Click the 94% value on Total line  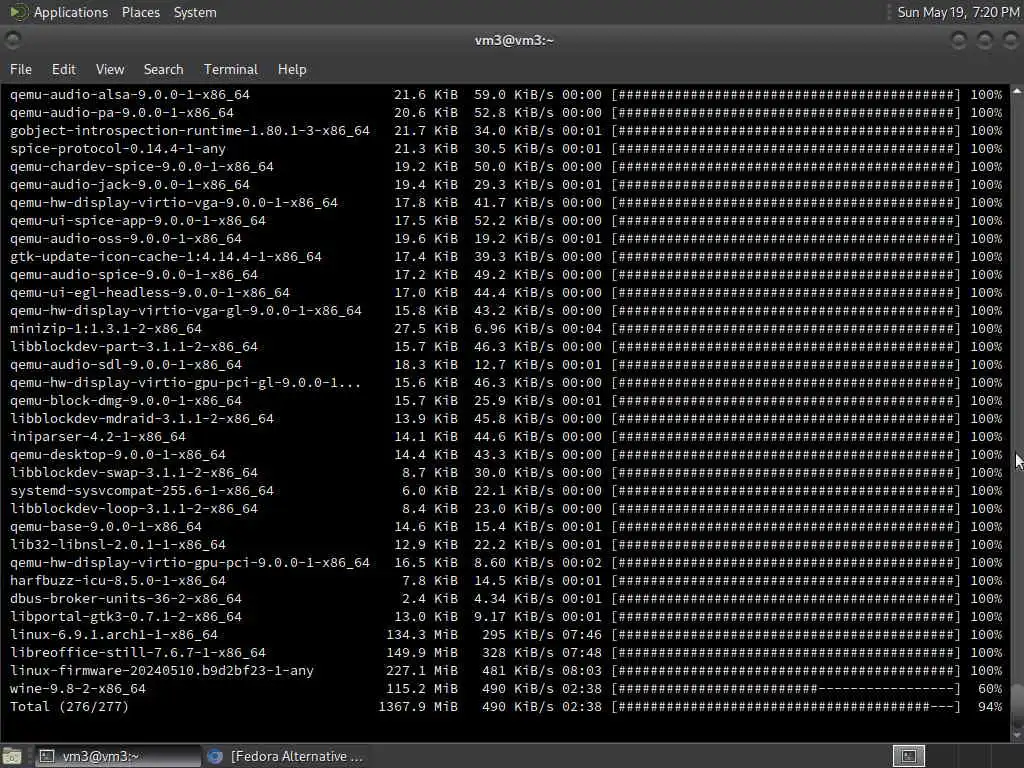[990, 707]
